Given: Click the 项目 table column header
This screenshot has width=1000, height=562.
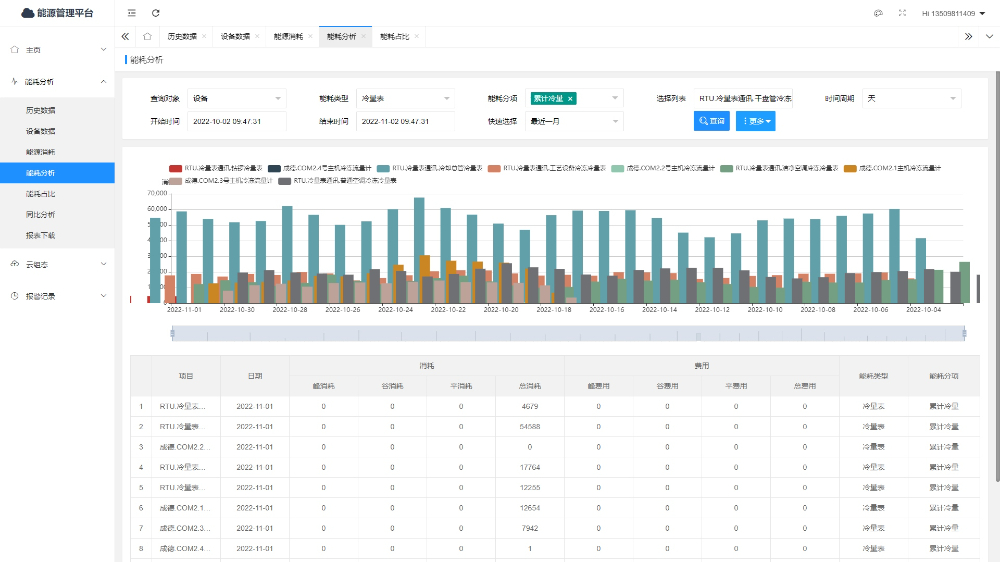Looking at the screenshot, I should tap(186, 376).
